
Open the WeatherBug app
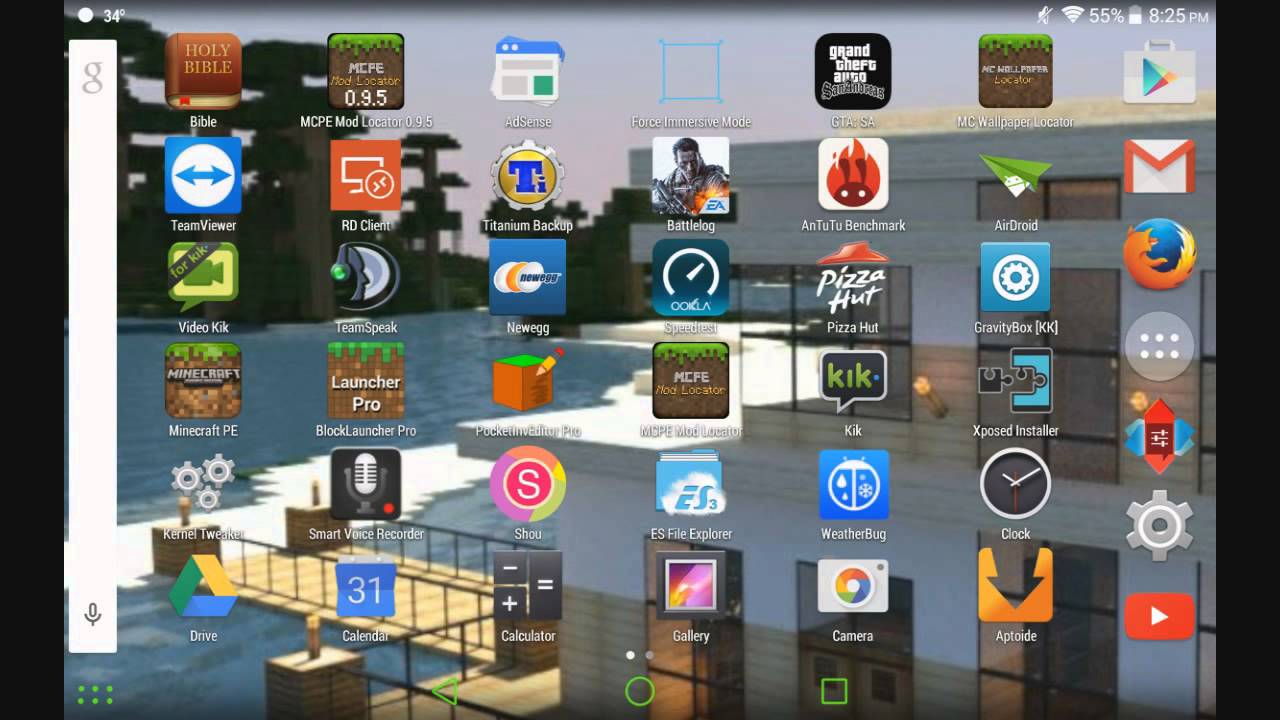pyautogui.click(x=853, y=484)
